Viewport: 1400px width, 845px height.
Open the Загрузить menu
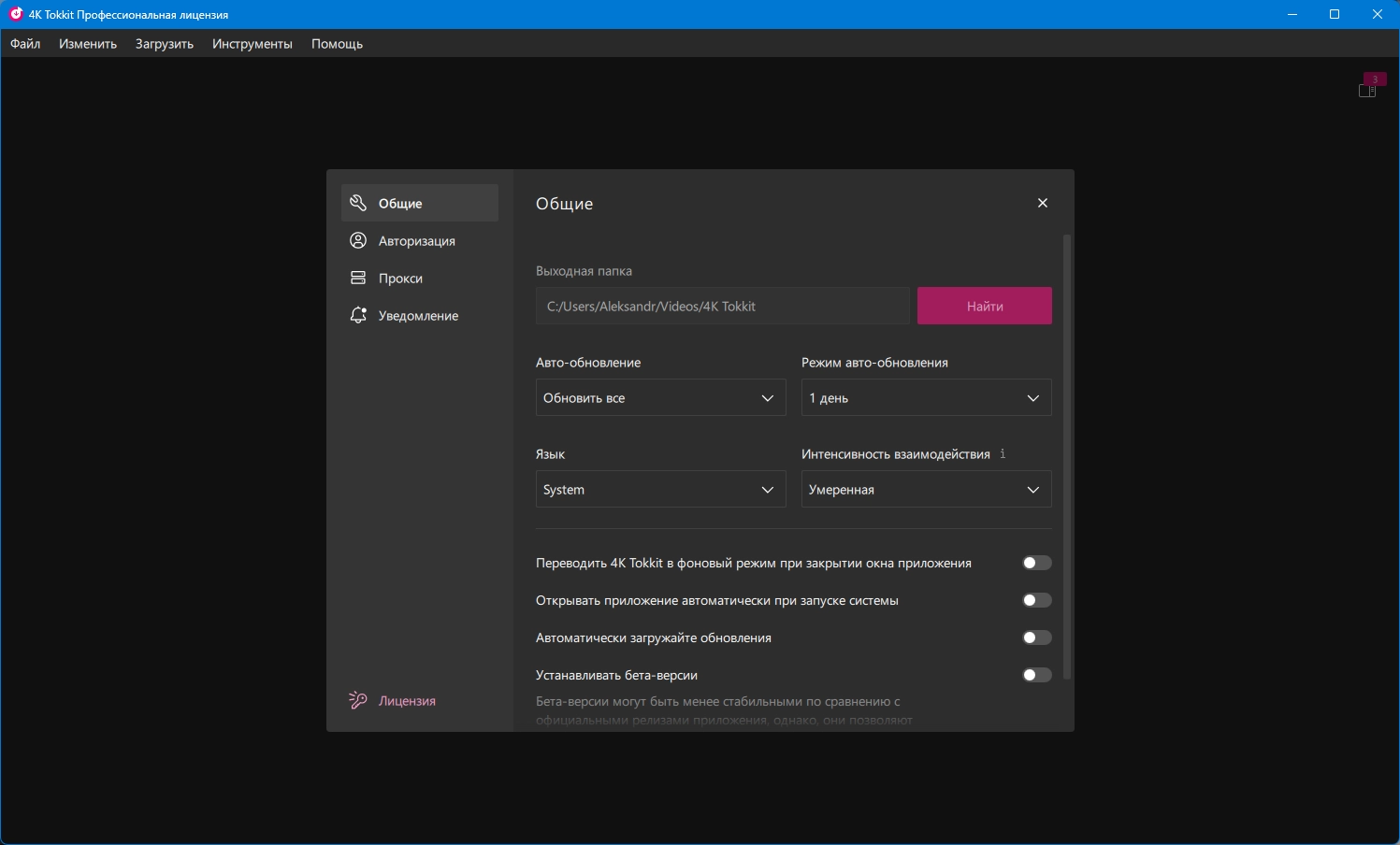click(165, 44)
